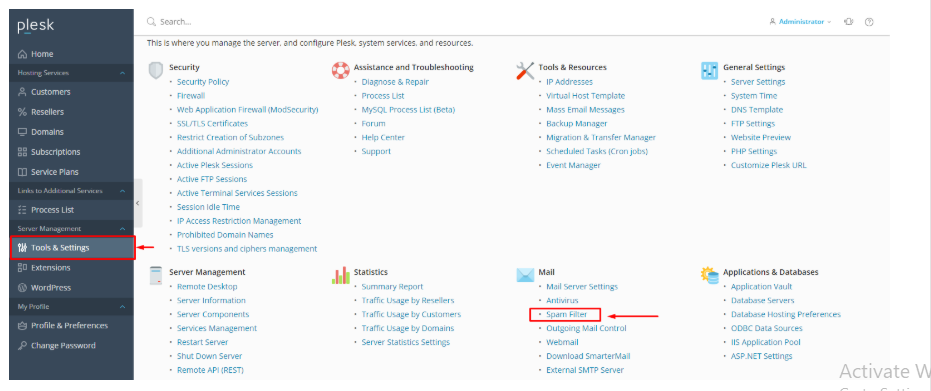Collapse the My Profile sidebar section
Image resolution: width=931 pixels, height=391 pixels.
click(x=122, y=307)
